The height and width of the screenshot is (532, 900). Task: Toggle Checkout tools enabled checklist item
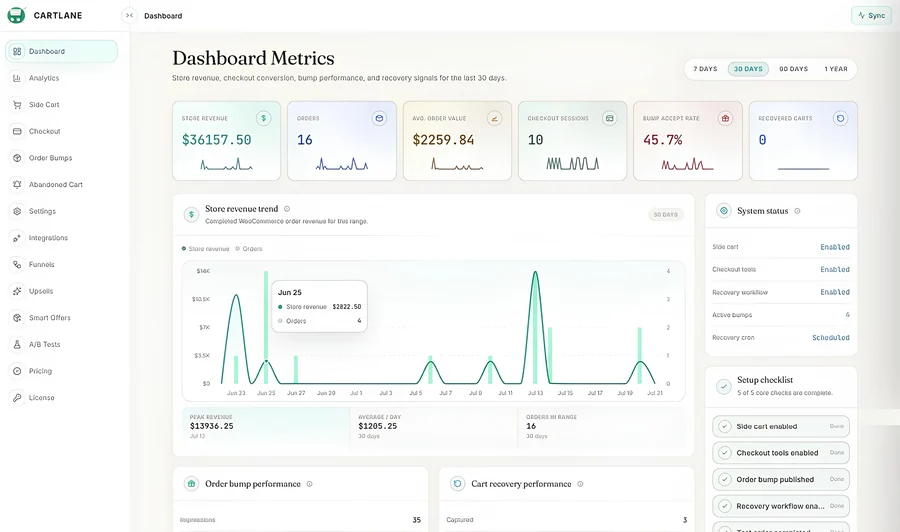[781, 453]
